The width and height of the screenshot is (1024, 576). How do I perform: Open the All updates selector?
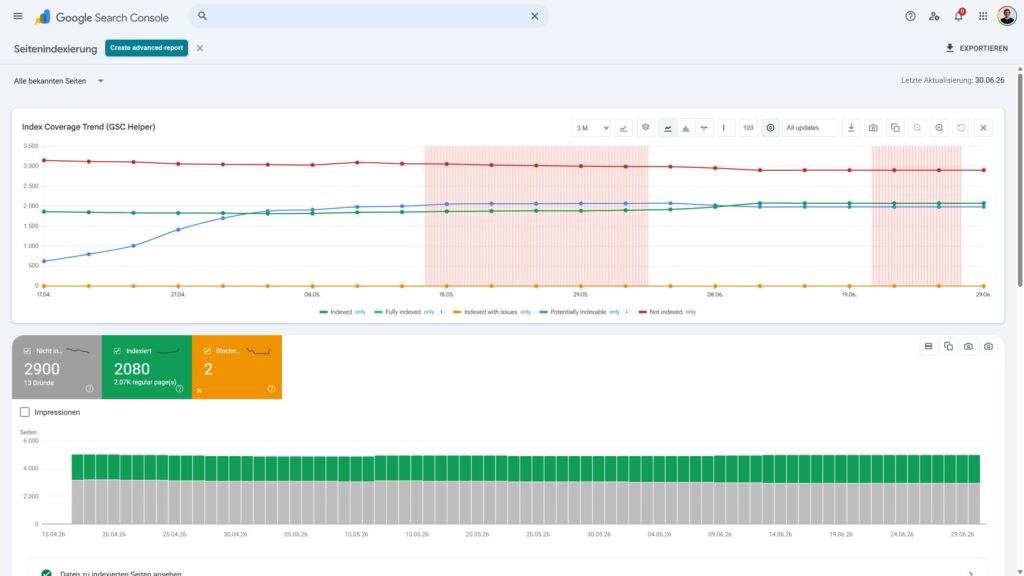[810, 128]
